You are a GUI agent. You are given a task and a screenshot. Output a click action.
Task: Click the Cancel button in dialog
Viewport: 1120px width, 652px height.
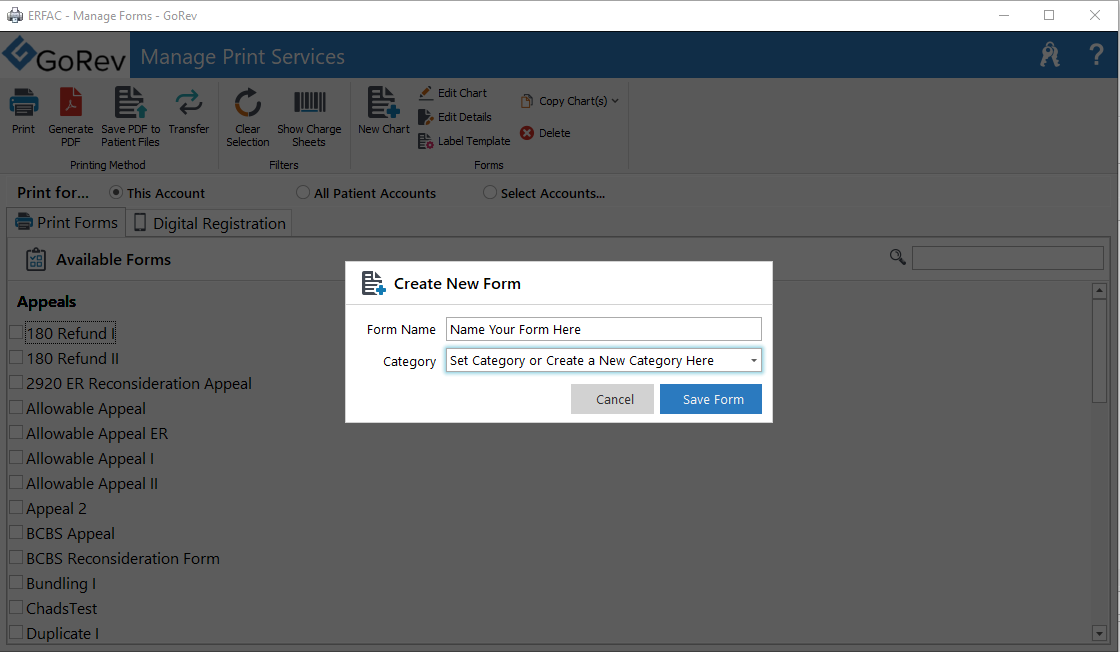coord(612,399)
